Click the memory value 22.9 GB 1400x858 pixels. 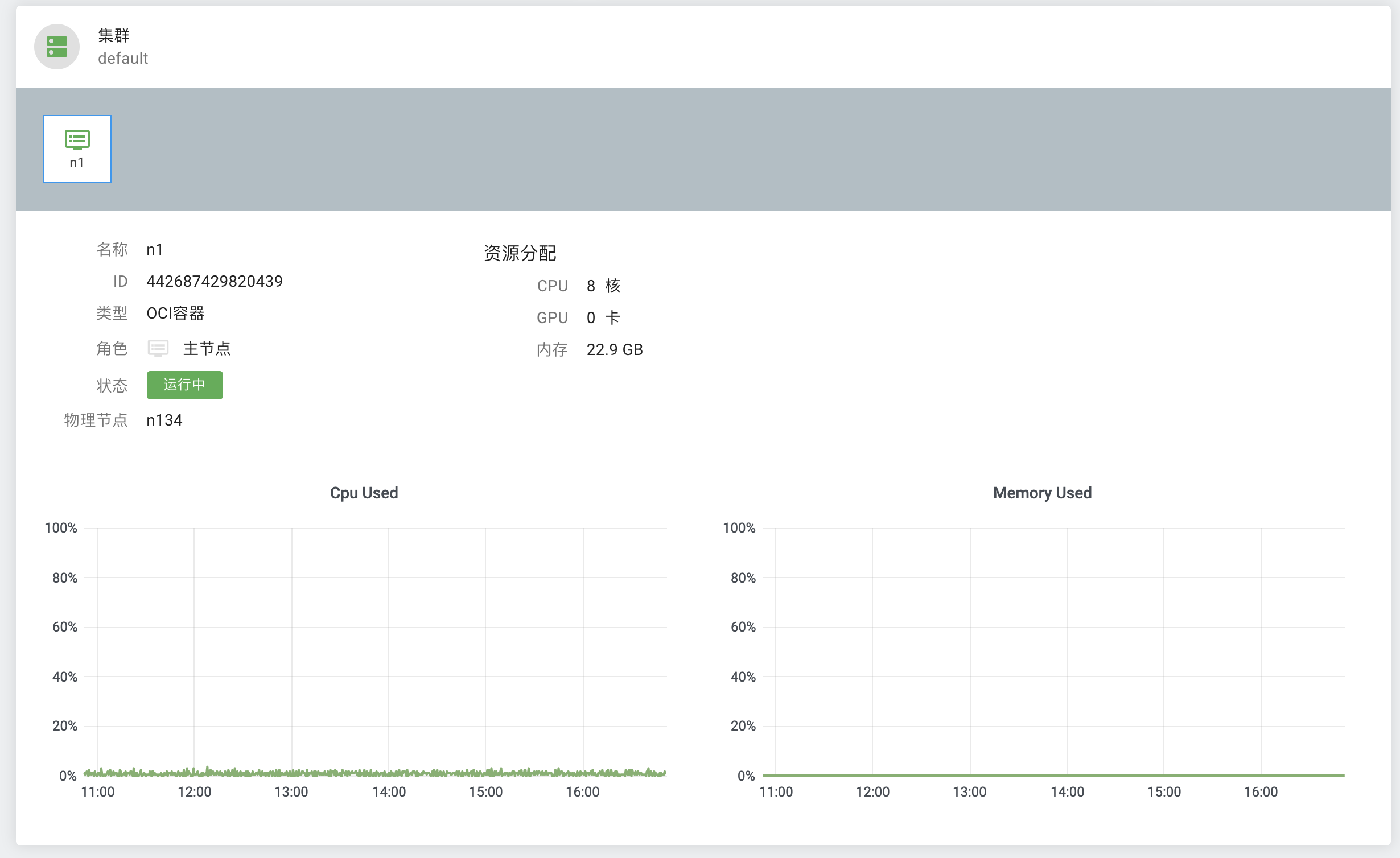(615, 349)
